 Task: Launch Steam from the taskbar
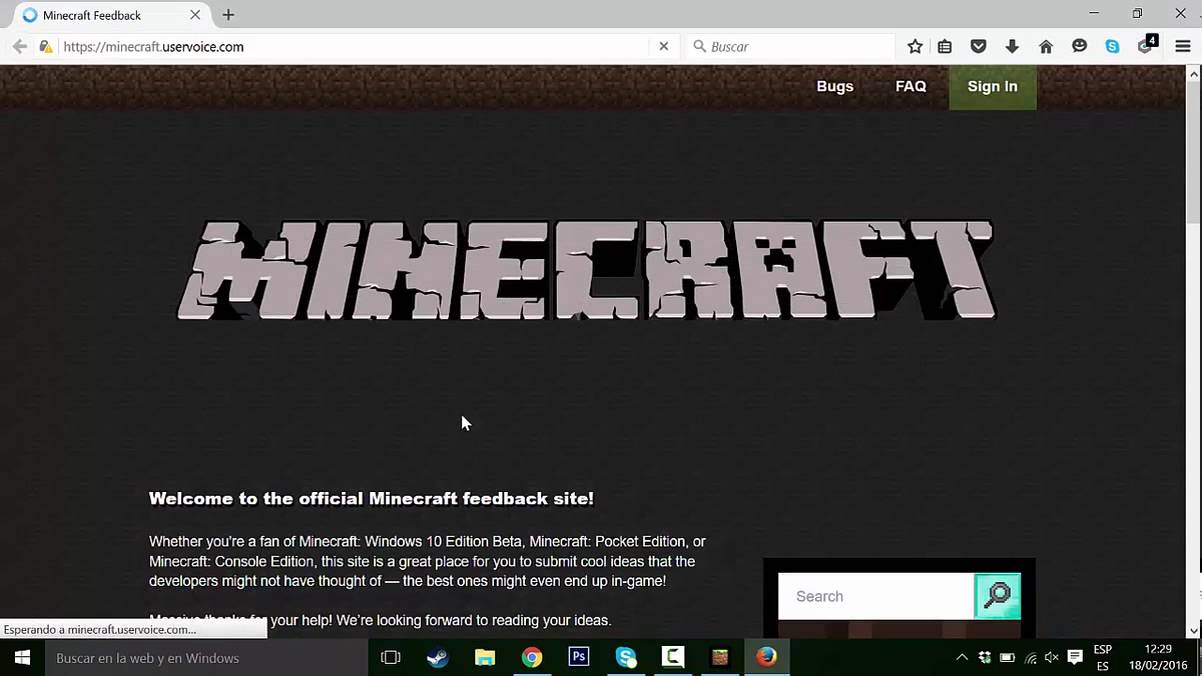438,657
